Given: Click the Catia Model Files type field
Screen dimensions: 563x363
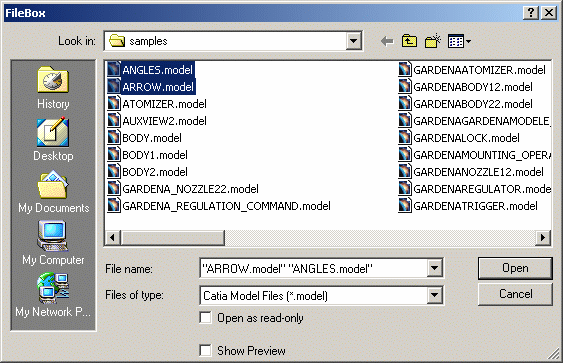Looking at the screenshot, I should click(x=313, y=296).
